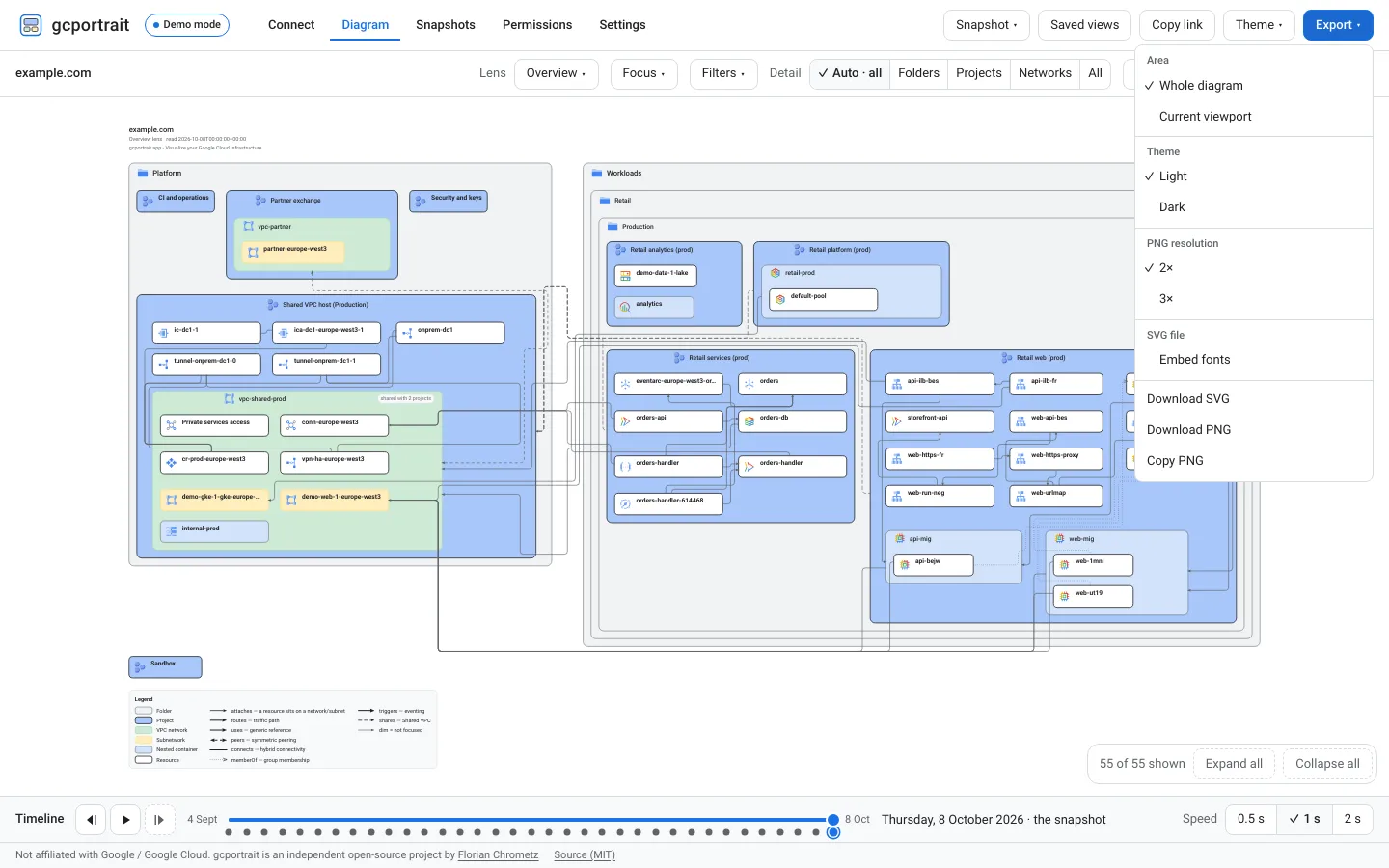
Task: Click the onprem-dc1 gateway icon
Action: [x=407, y=333]
